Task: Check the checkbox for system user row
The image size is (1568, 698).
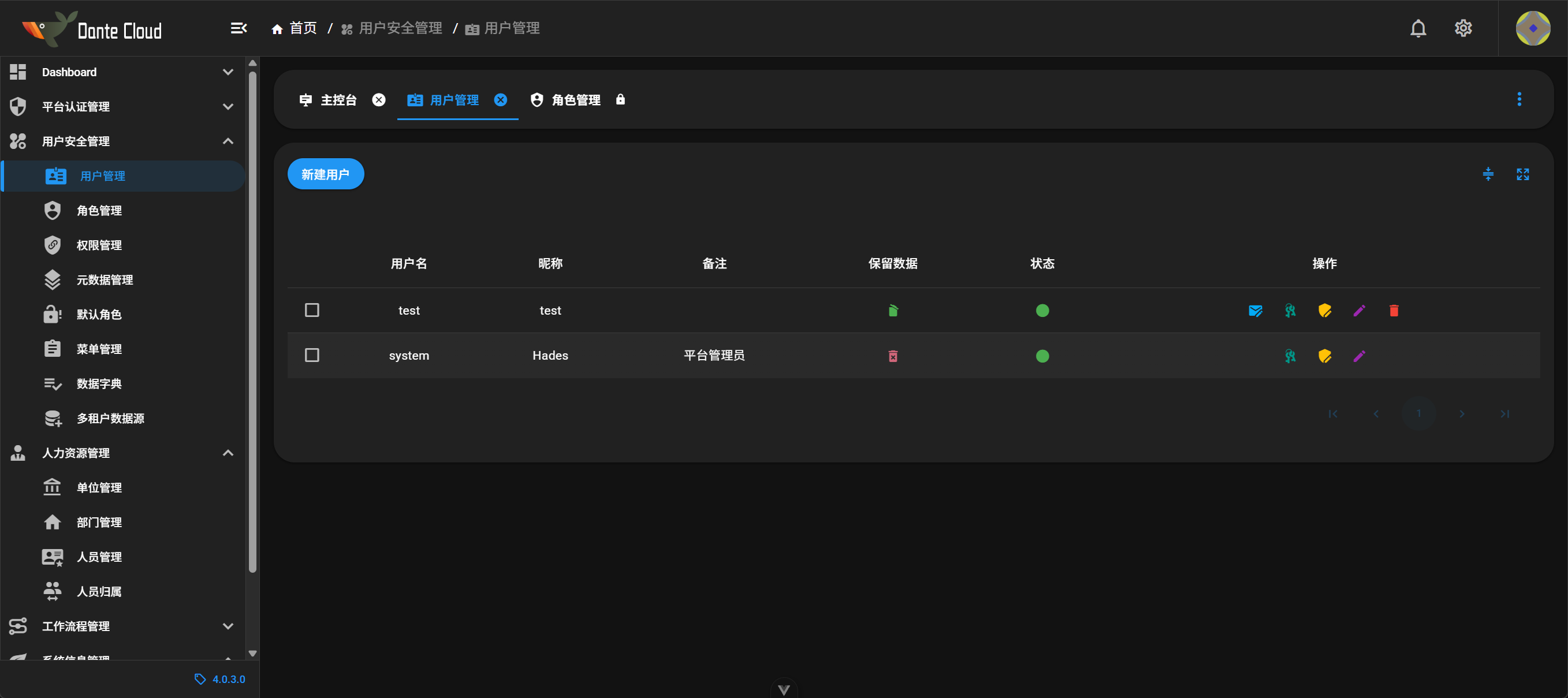Action: (312, 356)
